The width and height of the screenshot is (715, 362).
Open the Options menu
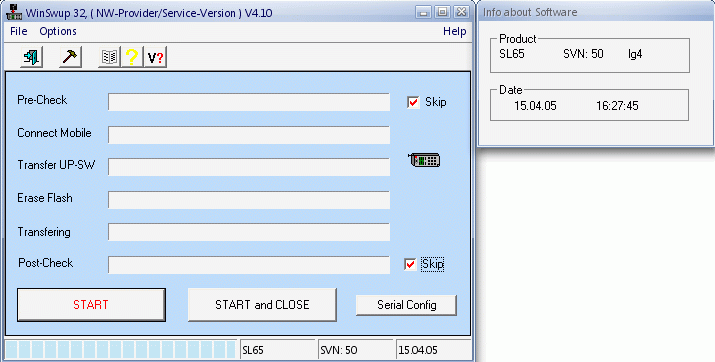pyautogui.click(x=58, y=31)
